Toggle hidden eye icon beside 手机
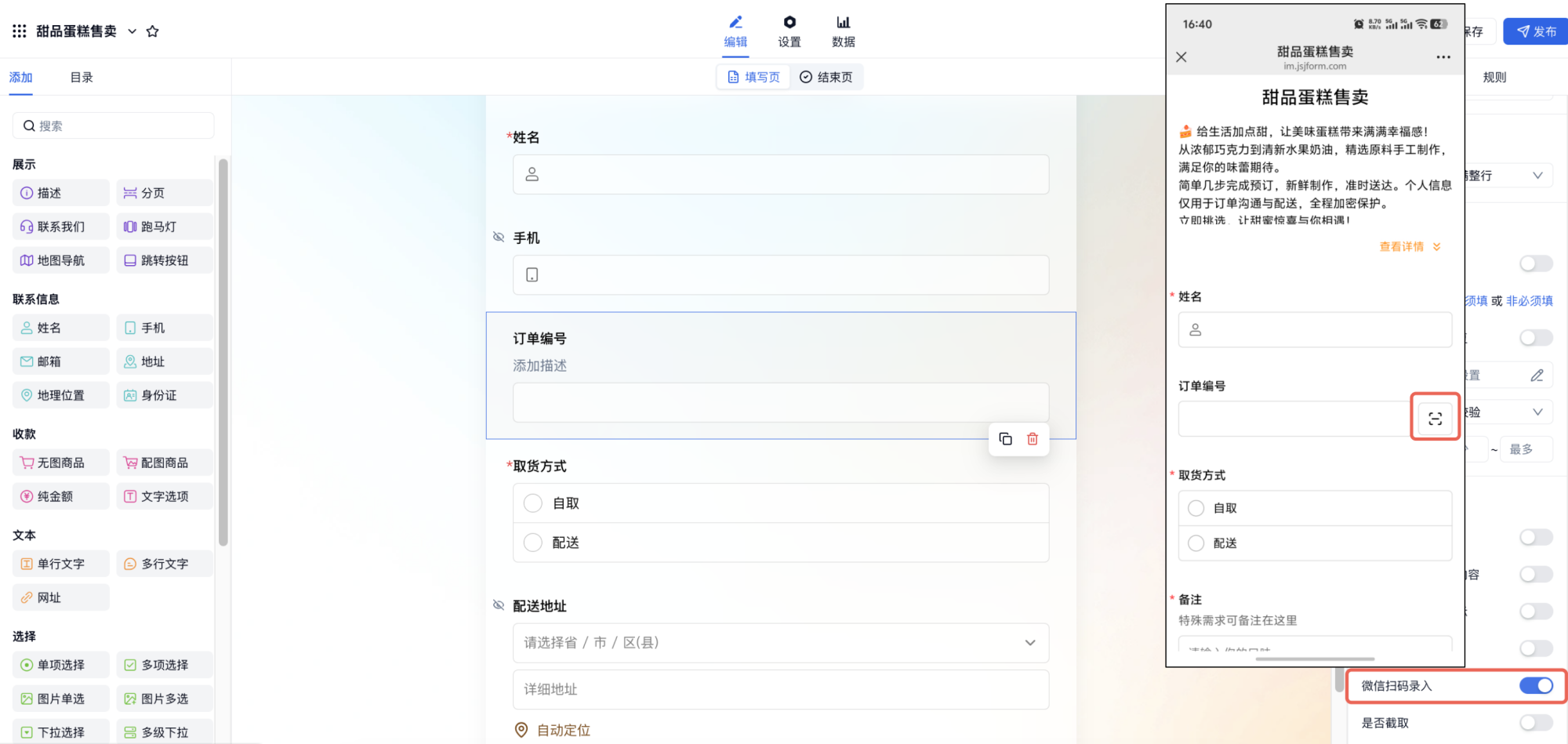The image size is (1568, 744). pyautogui.click(x=499, y=237)
